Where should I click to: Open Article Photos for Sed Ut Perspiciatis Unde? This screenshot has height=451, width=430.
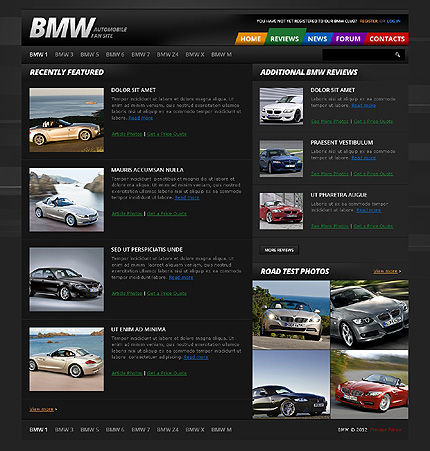click(127, 293)
